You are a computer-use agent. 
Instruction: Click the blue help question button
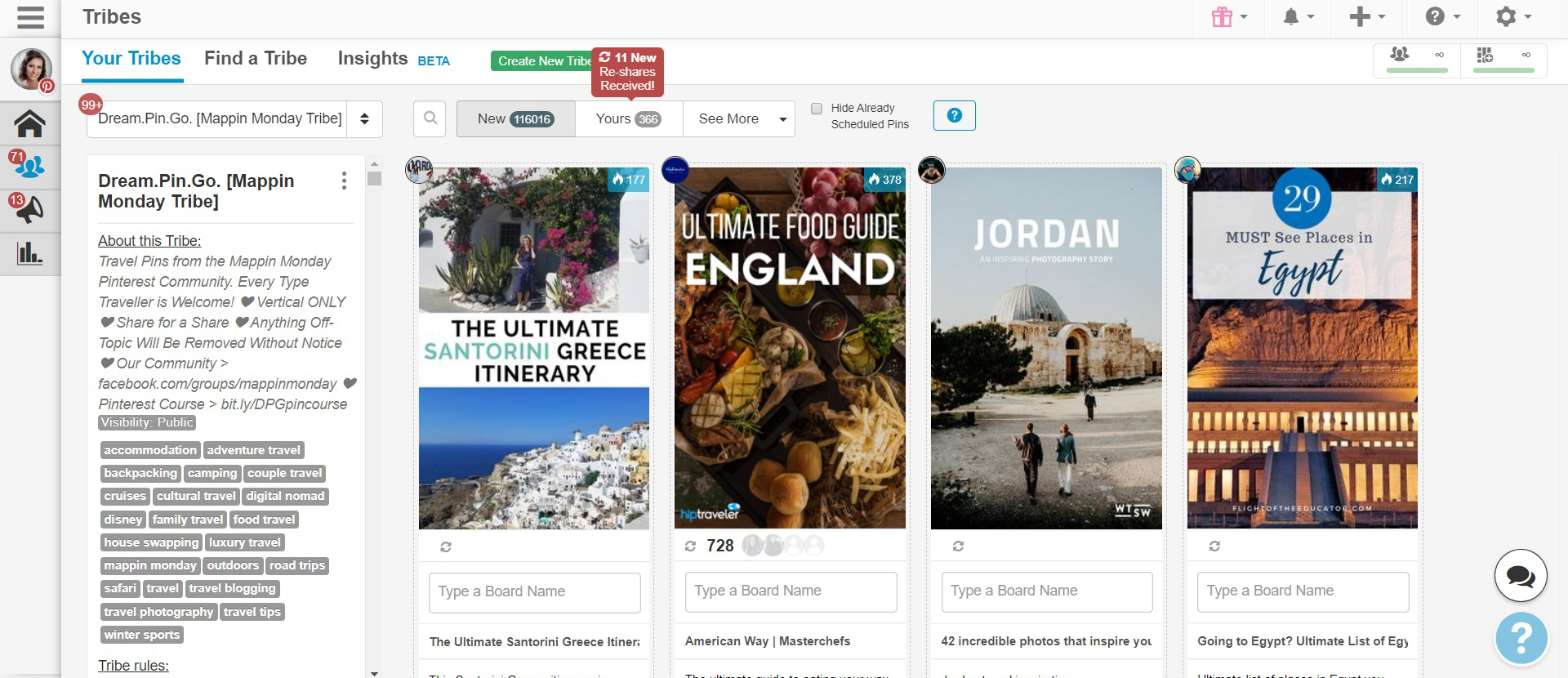(x=954, y=115)
